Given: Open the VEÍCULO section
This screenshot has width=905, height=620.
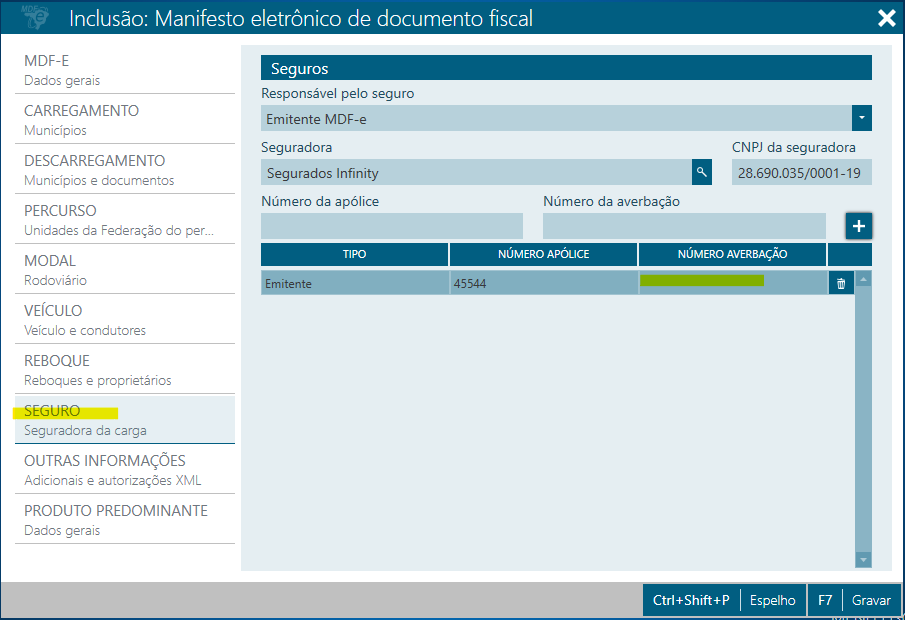Looking at the screenshot, I should [124, 320].
